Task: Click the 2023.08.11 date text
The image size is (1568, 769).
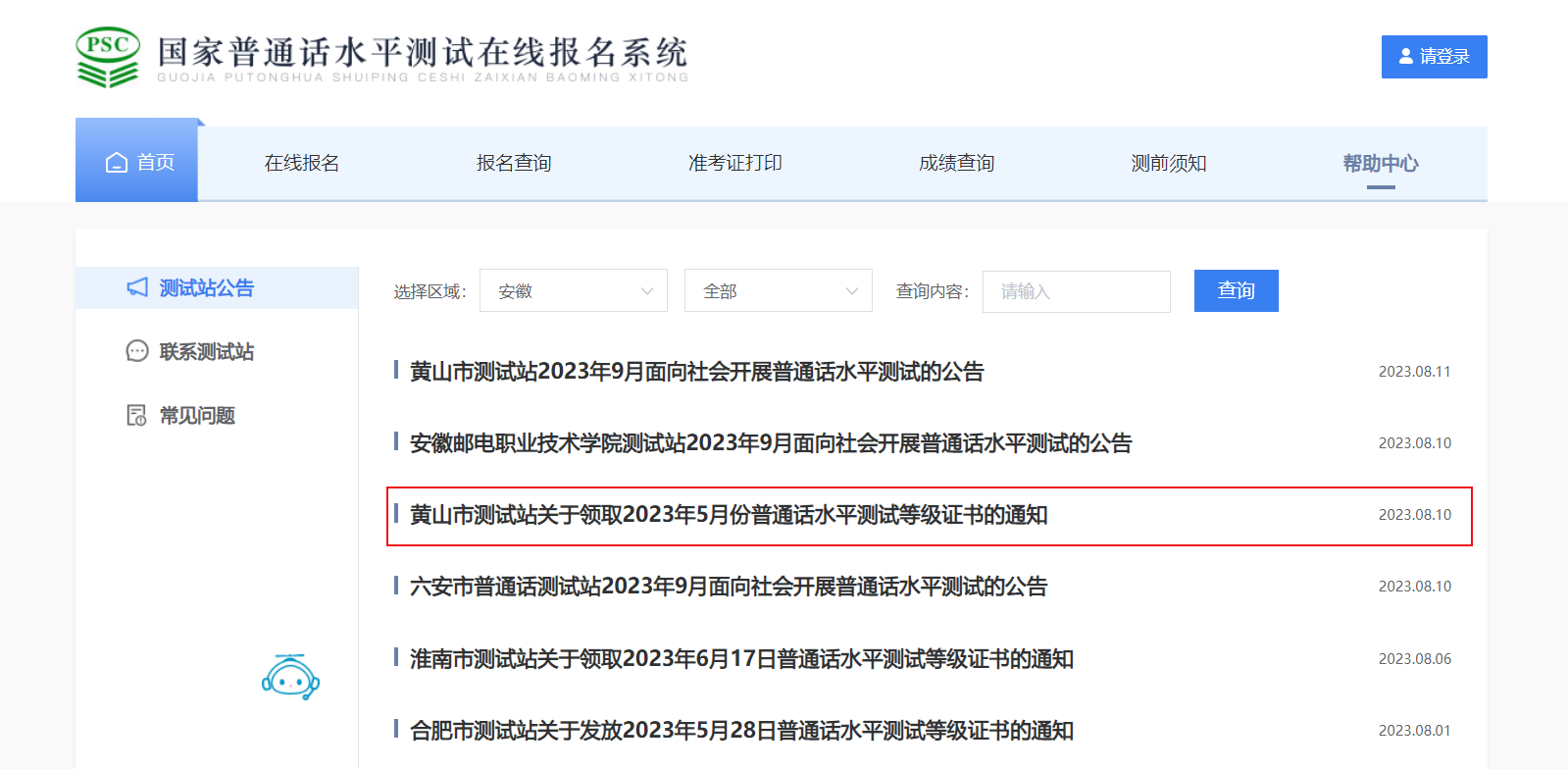Action: click(x=1415, y=372)
